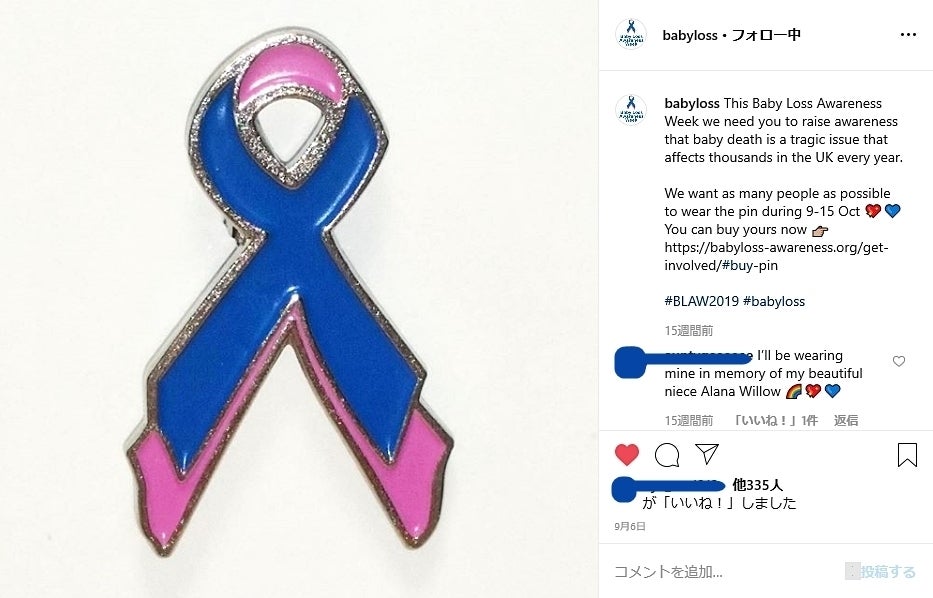Click フォロー中 following button
Image resolution: width=933 pixels, height=598 pixels.
(x=766, y=35)
